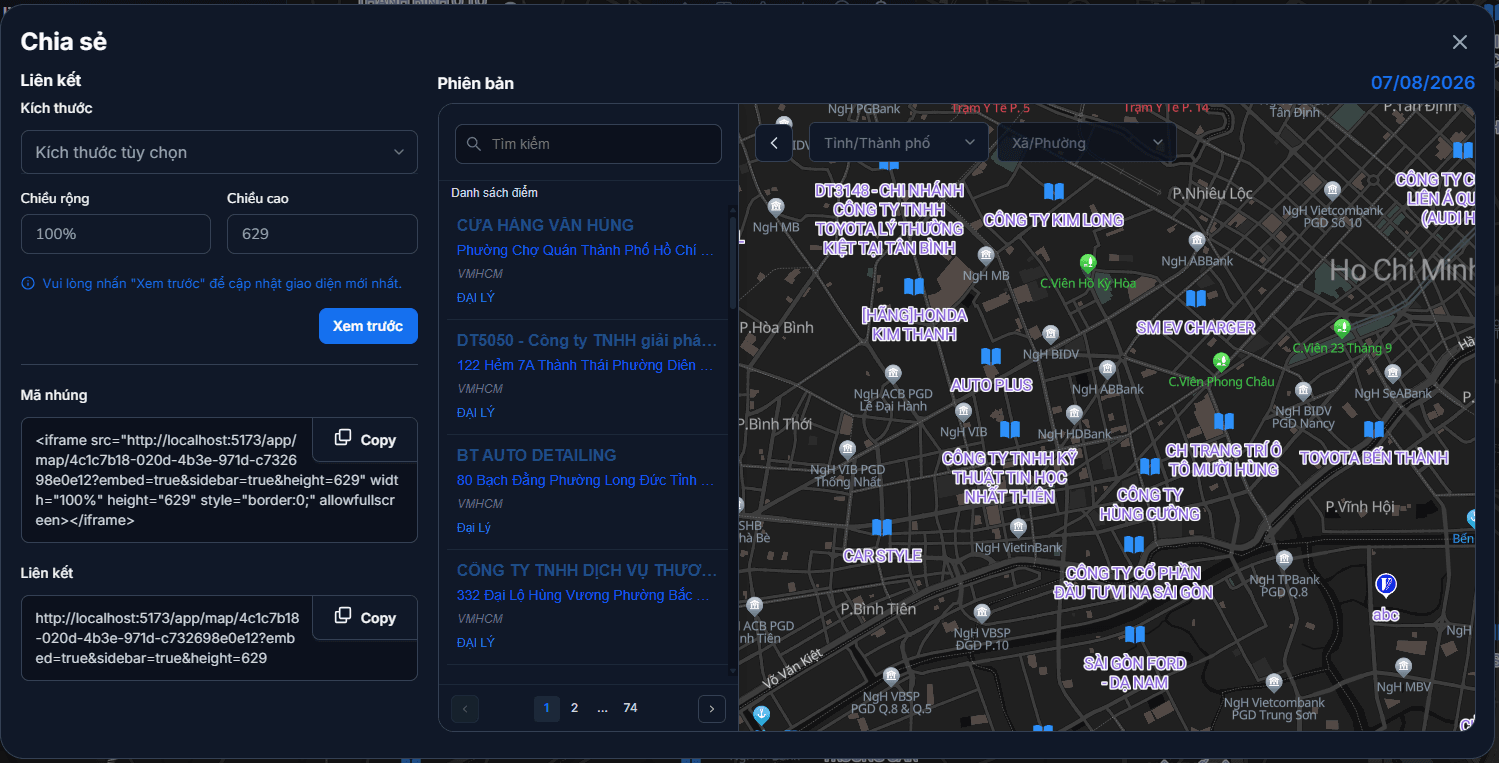The image size is (1499, 763).
Task: Click the Chiều cao input field
Action: coord(322,234)
